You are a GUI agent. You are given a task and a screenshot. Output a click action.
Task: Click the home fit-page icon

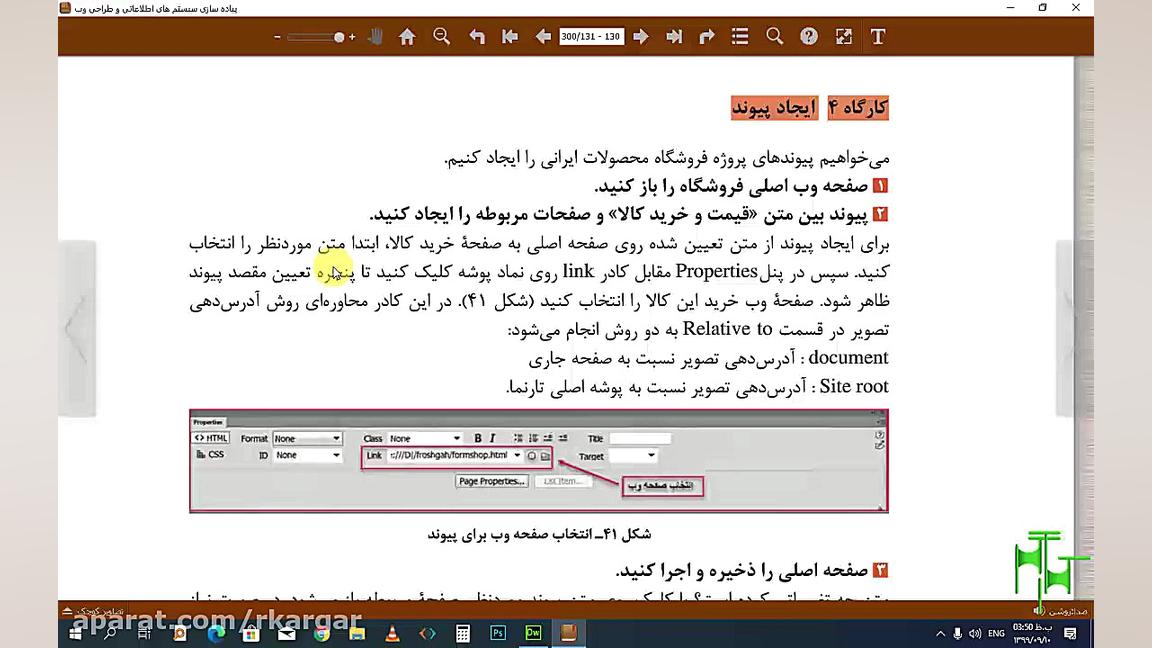pyautogui.click(x=406, y=36)
